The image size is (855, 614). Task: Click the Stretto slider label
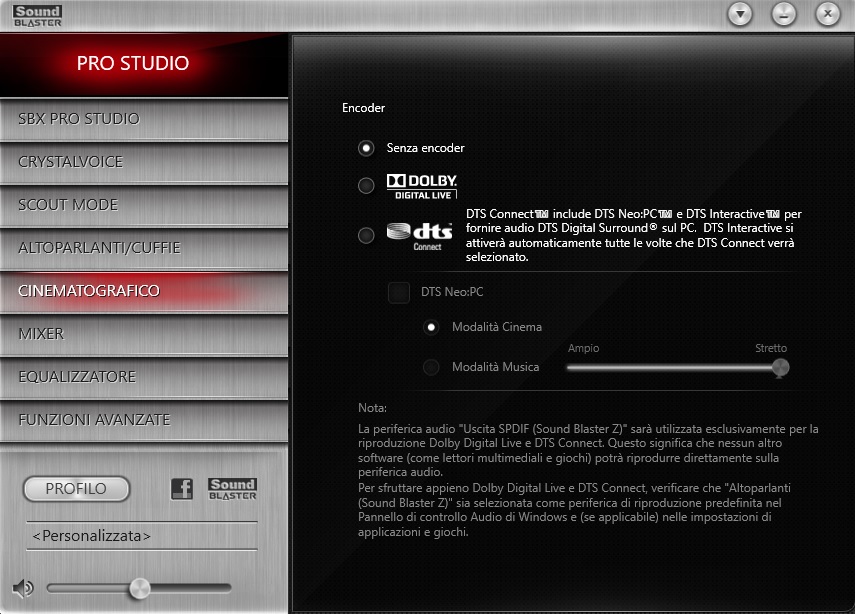(x=770, y=348)
